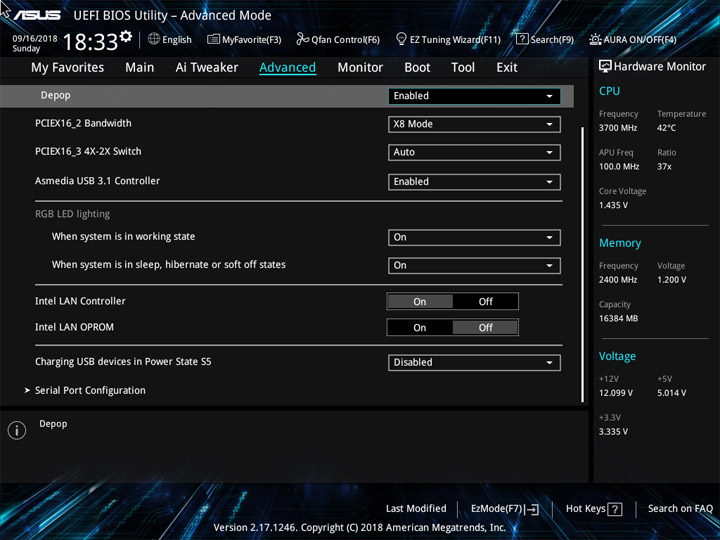Select Charging USB devices in Power State S5 label
720x540 pixels.
click(123, 362)
